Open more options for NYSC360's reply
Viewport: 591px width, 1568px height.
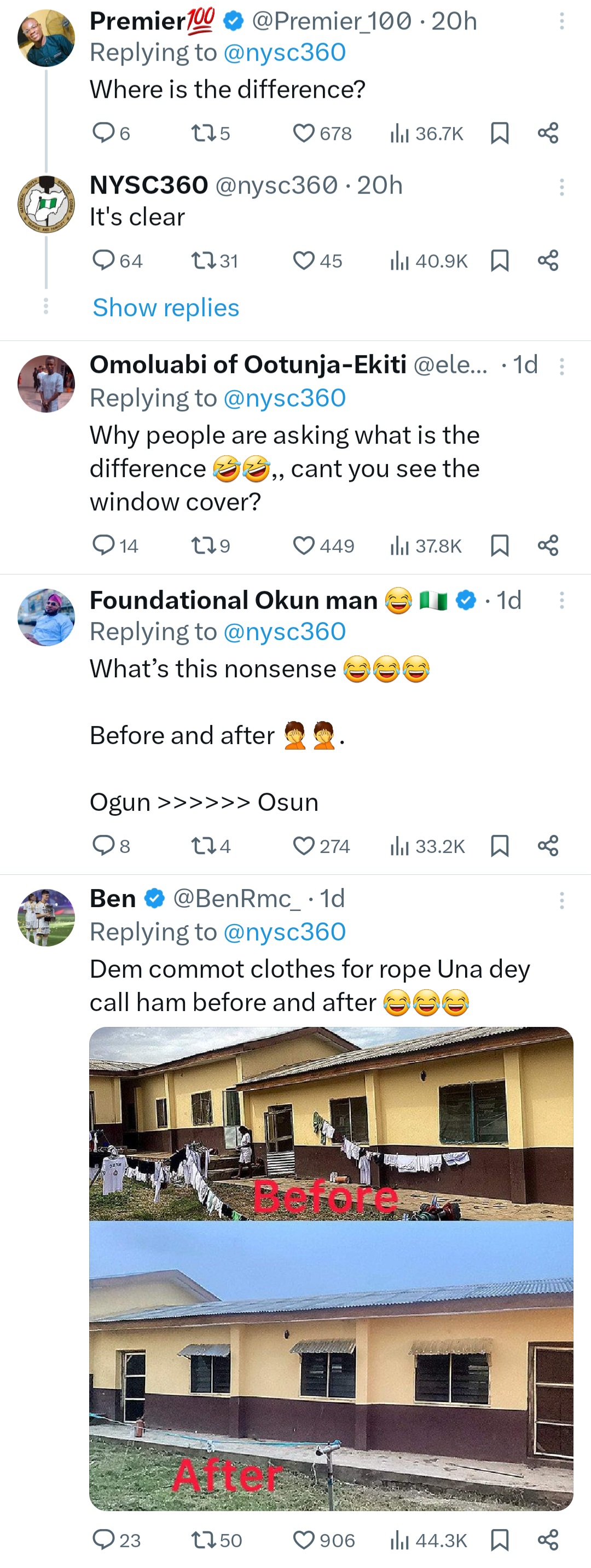[x=561, y=187]
